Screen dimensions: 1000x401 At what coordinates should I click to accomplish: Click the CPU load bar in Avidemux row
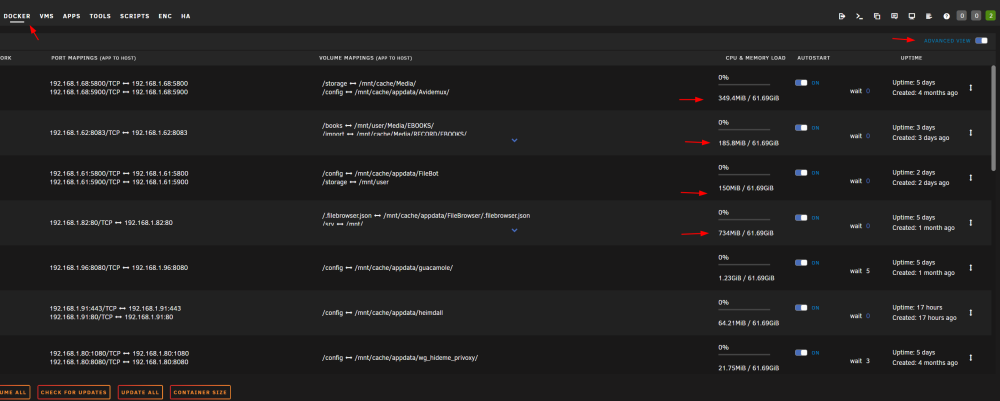click(744, 84)
